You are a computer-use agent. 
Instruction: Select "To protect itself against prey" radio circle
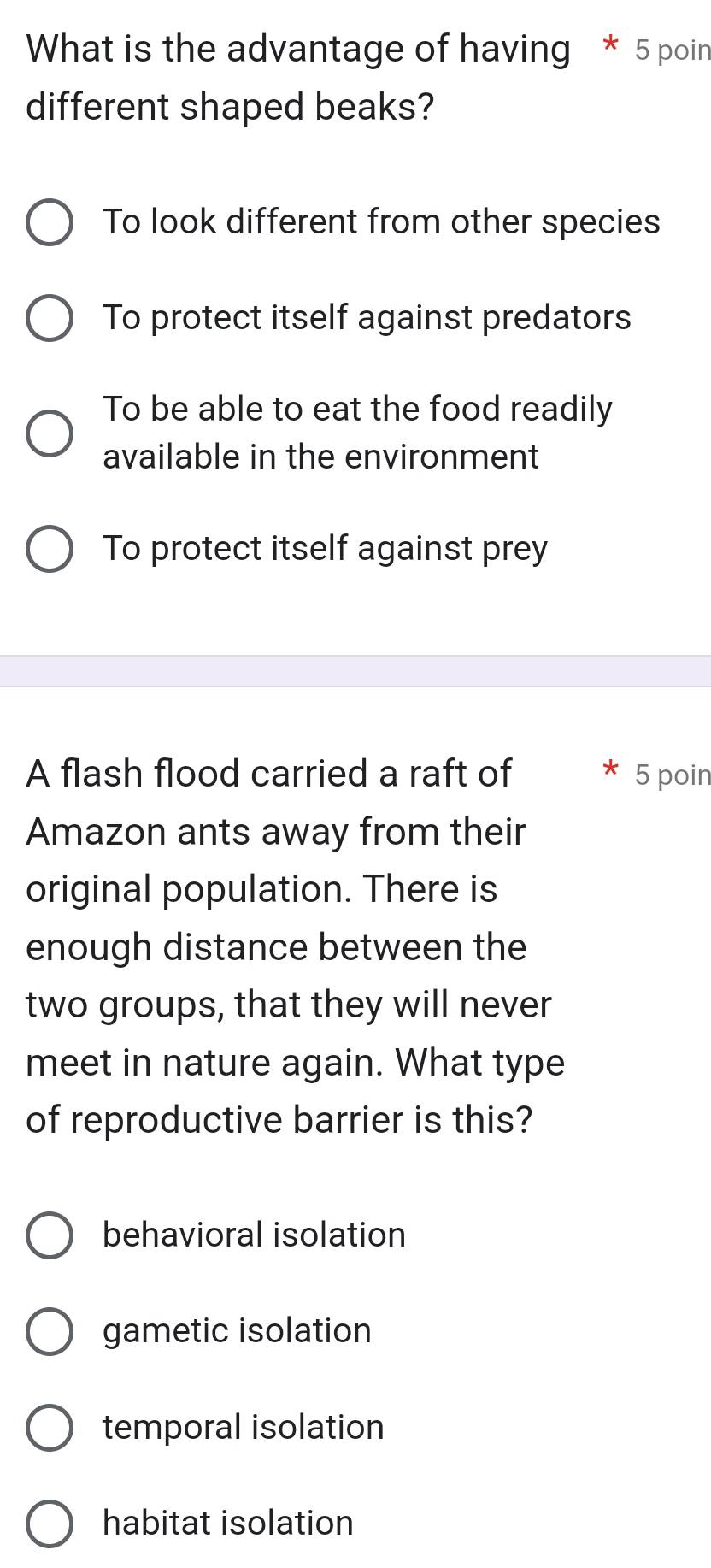pos(49,549)
